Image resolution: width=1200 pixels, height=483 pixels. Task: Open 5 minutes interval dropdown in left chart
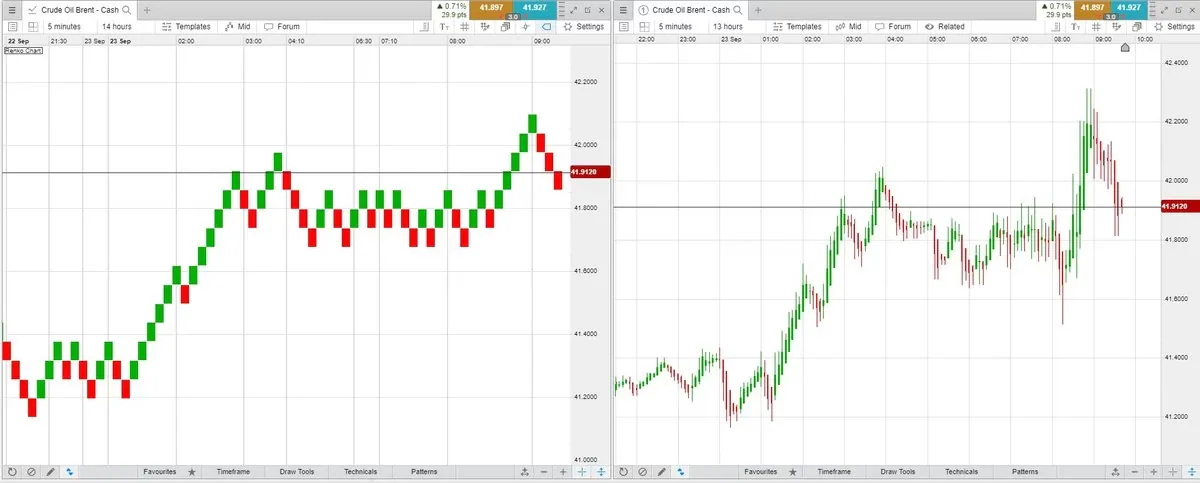64,27
